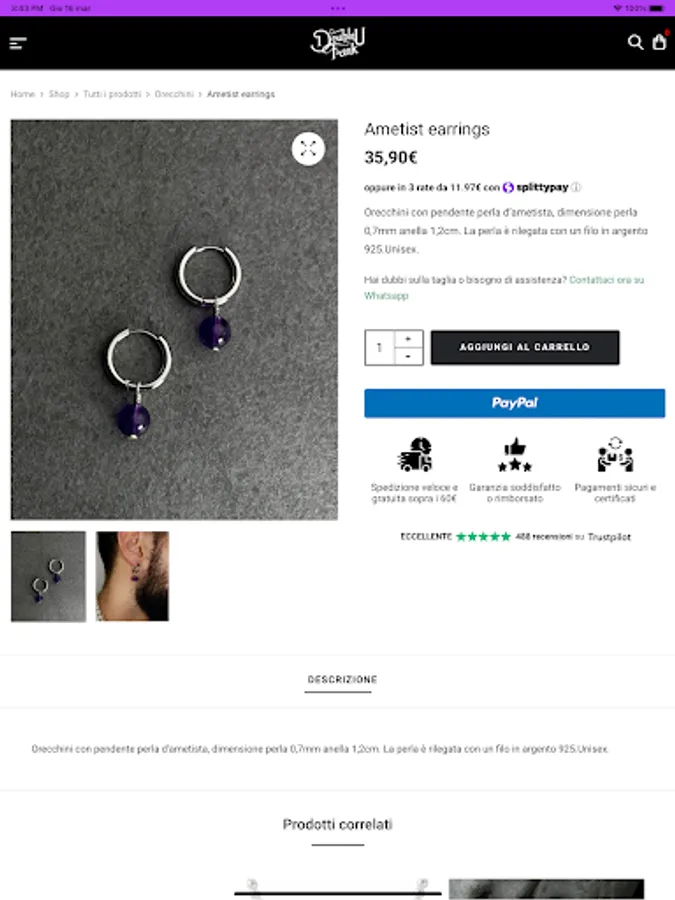Click the thumbs-up satisfaction guarantee icon
The image size is (675, 900).
coord(515,455)
